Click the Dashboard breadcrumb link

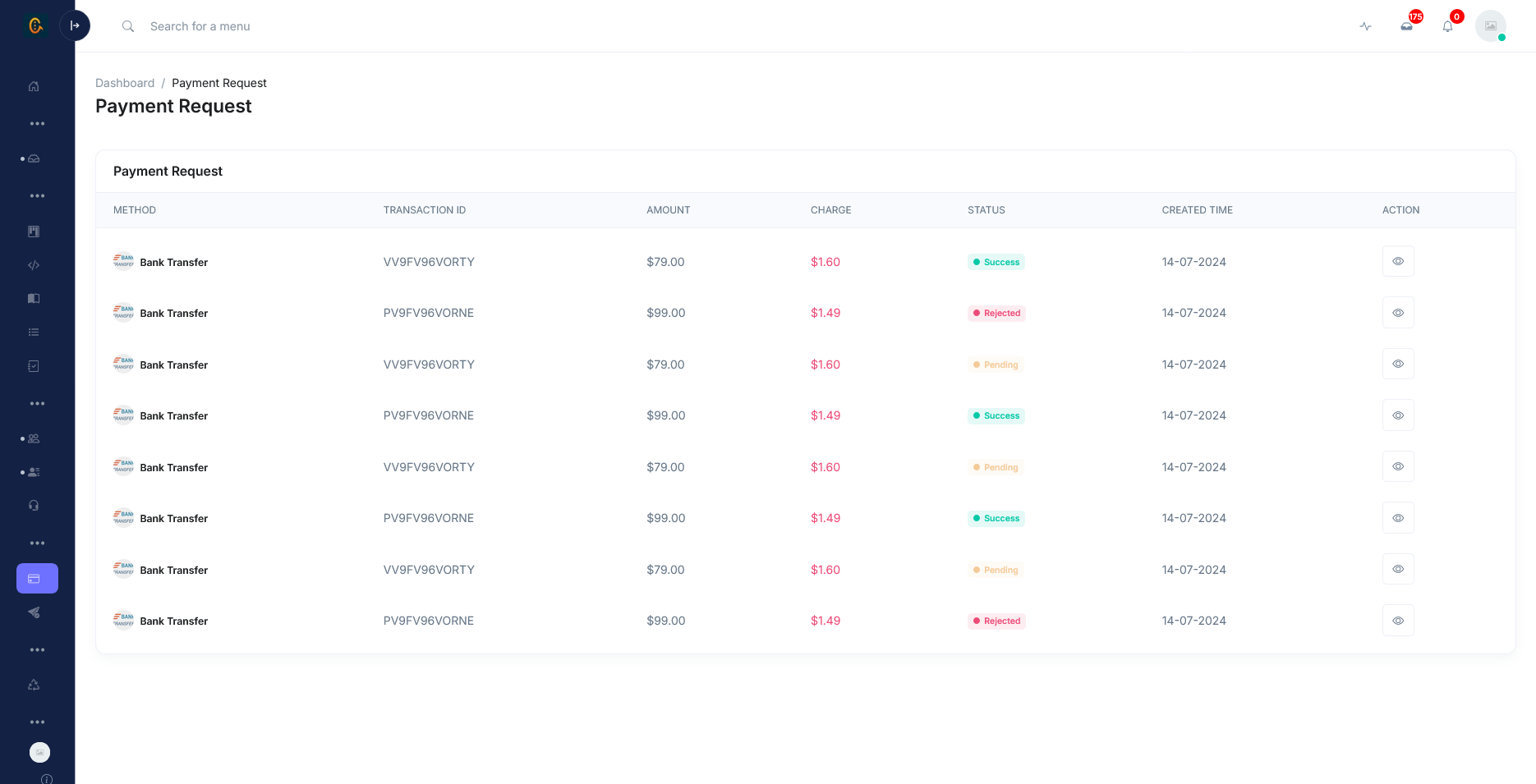point(125,83)
